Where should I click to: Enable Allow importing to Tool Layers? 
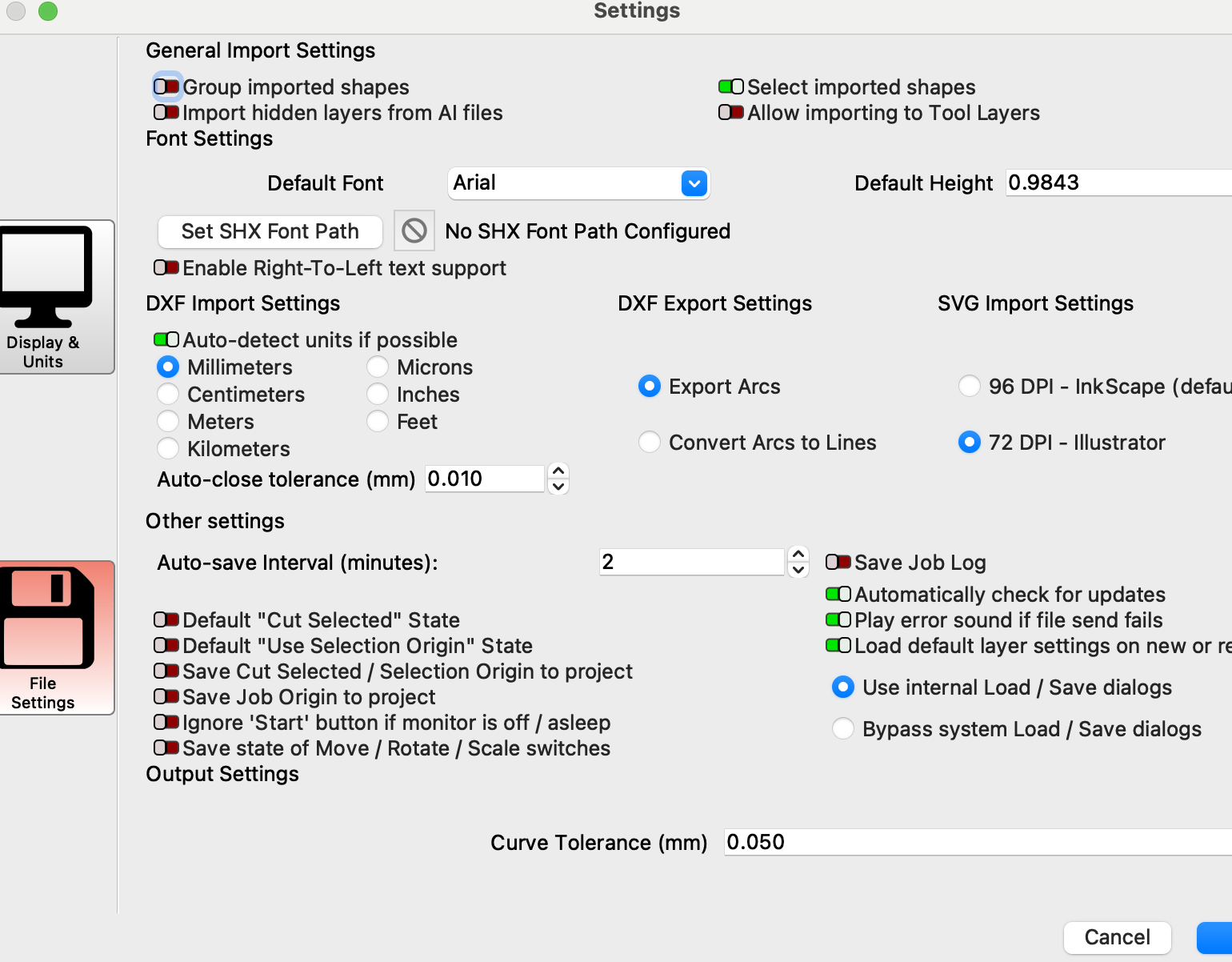731,112
